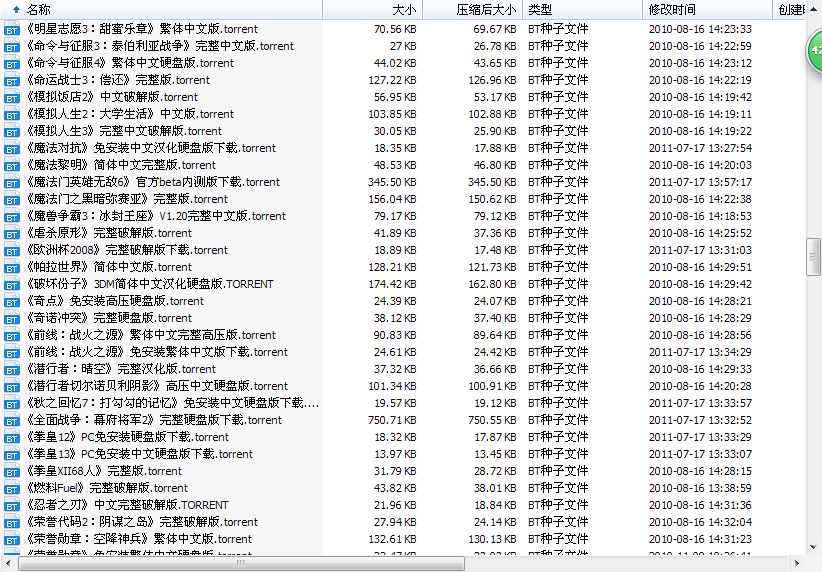The width and height of the screenshot is (822, 572).
Task: Select file 《拳皇XII68人》完整版.torrent
Action: click(x=104, y=471)
